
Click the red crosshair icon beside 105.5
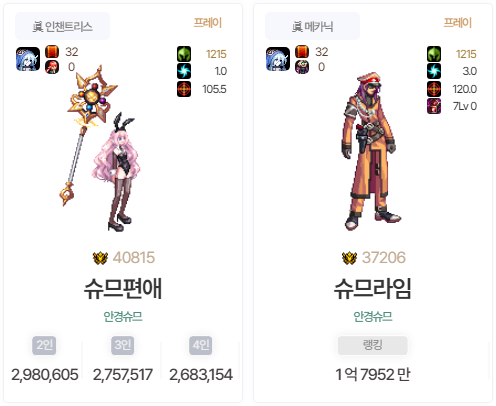(x=184, y=89)
